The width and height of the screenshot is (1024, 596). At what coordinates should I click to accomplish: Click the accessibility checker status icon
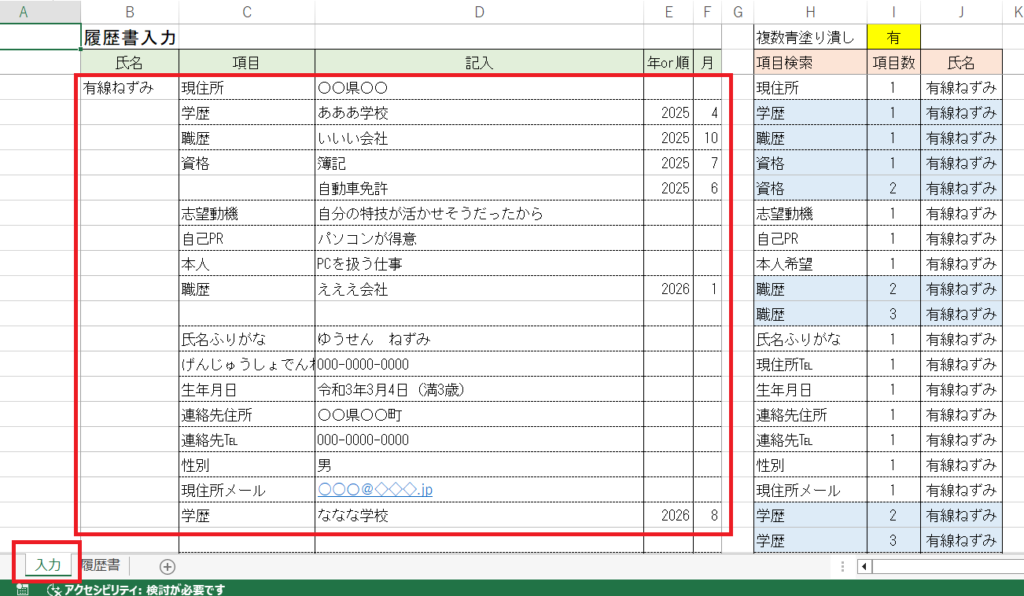pyautogui.click(x=53, y=589)
